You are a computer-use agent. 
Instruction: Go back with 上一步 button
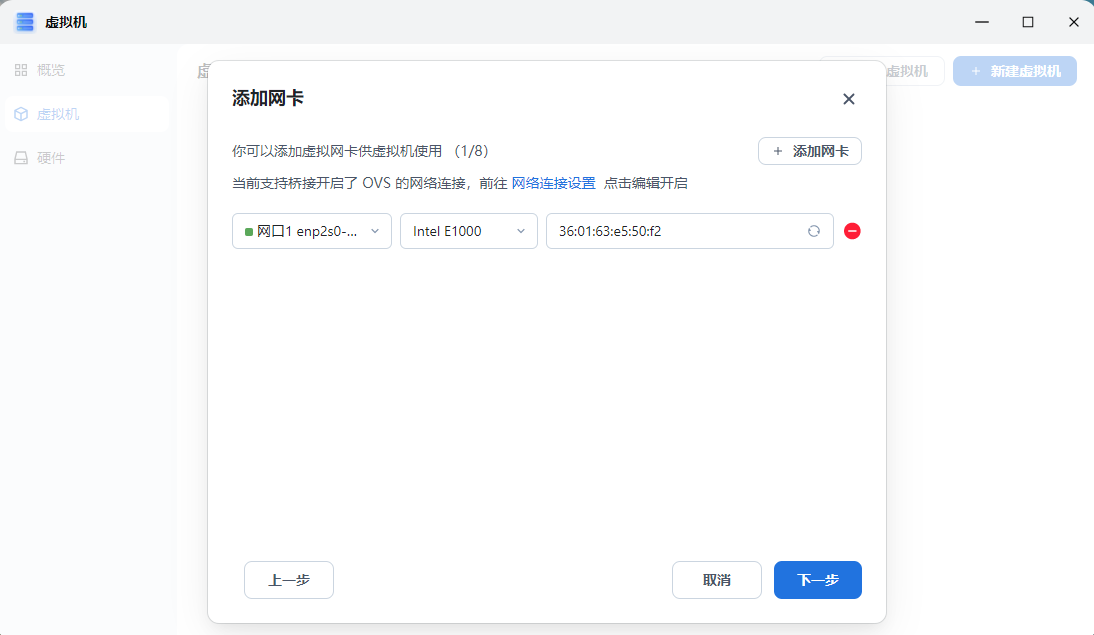(289, 580)
